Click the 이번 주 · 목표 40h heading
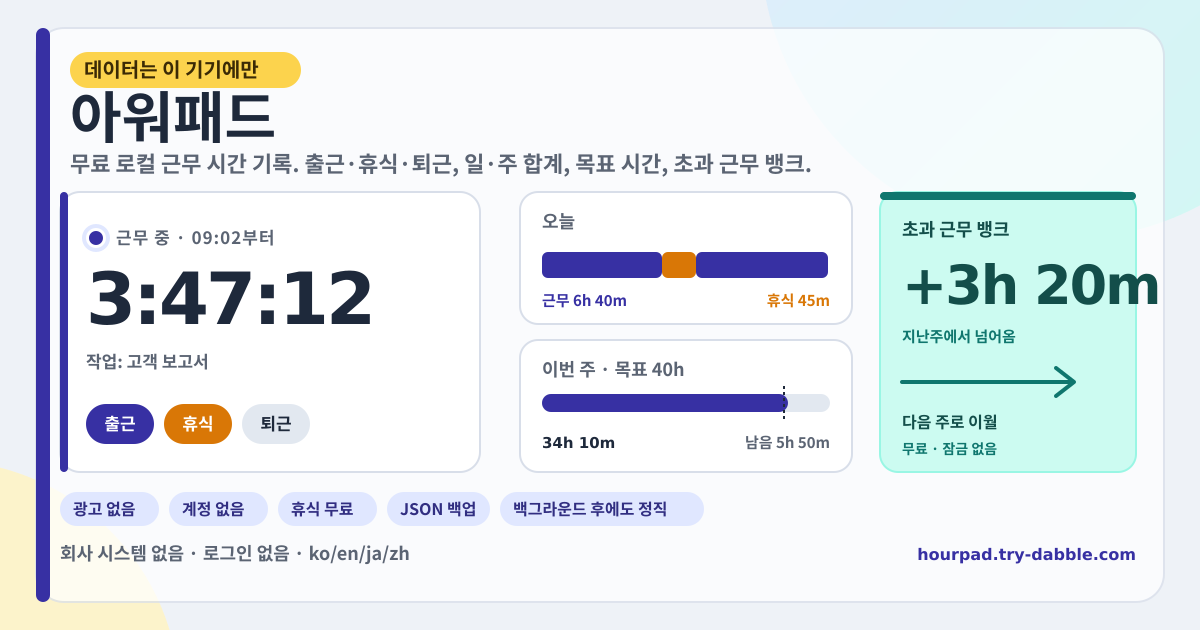1200x630 pixels. [x=613, y=370]
